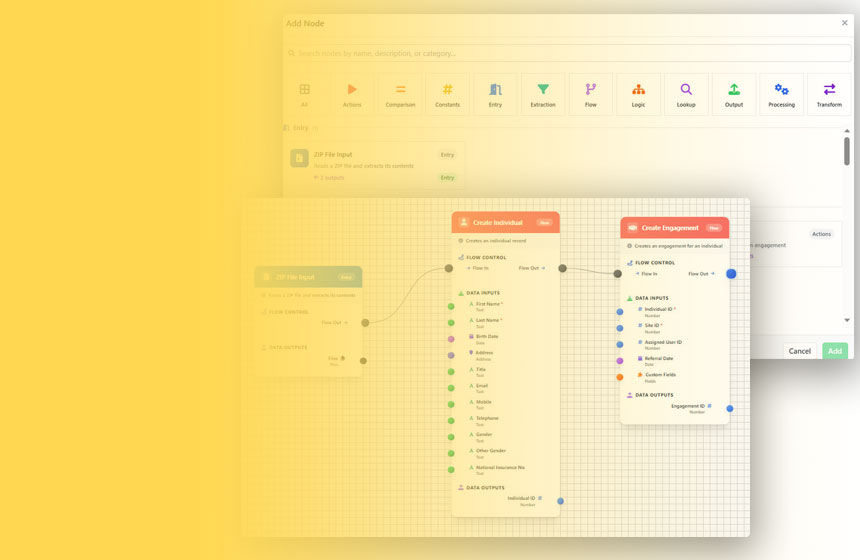860x560 pixels.
Task: Pick the Lookup magnifier category
Action: (x=686, y=94)
